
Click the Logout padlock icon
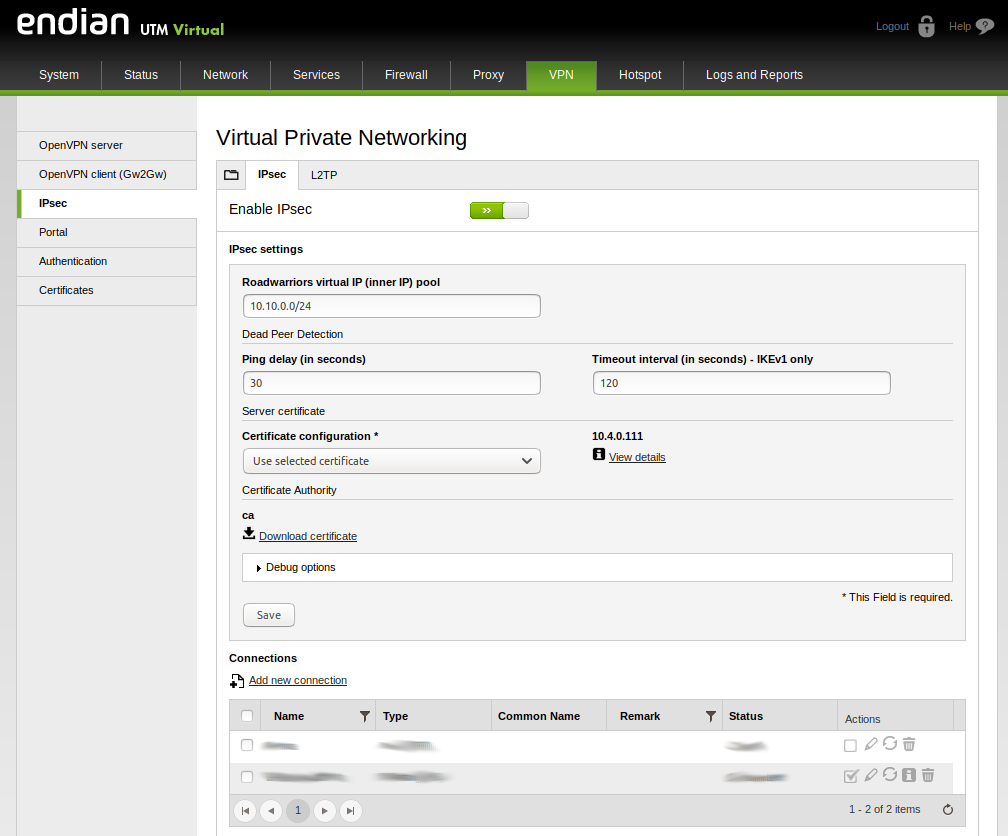(926, 26)
